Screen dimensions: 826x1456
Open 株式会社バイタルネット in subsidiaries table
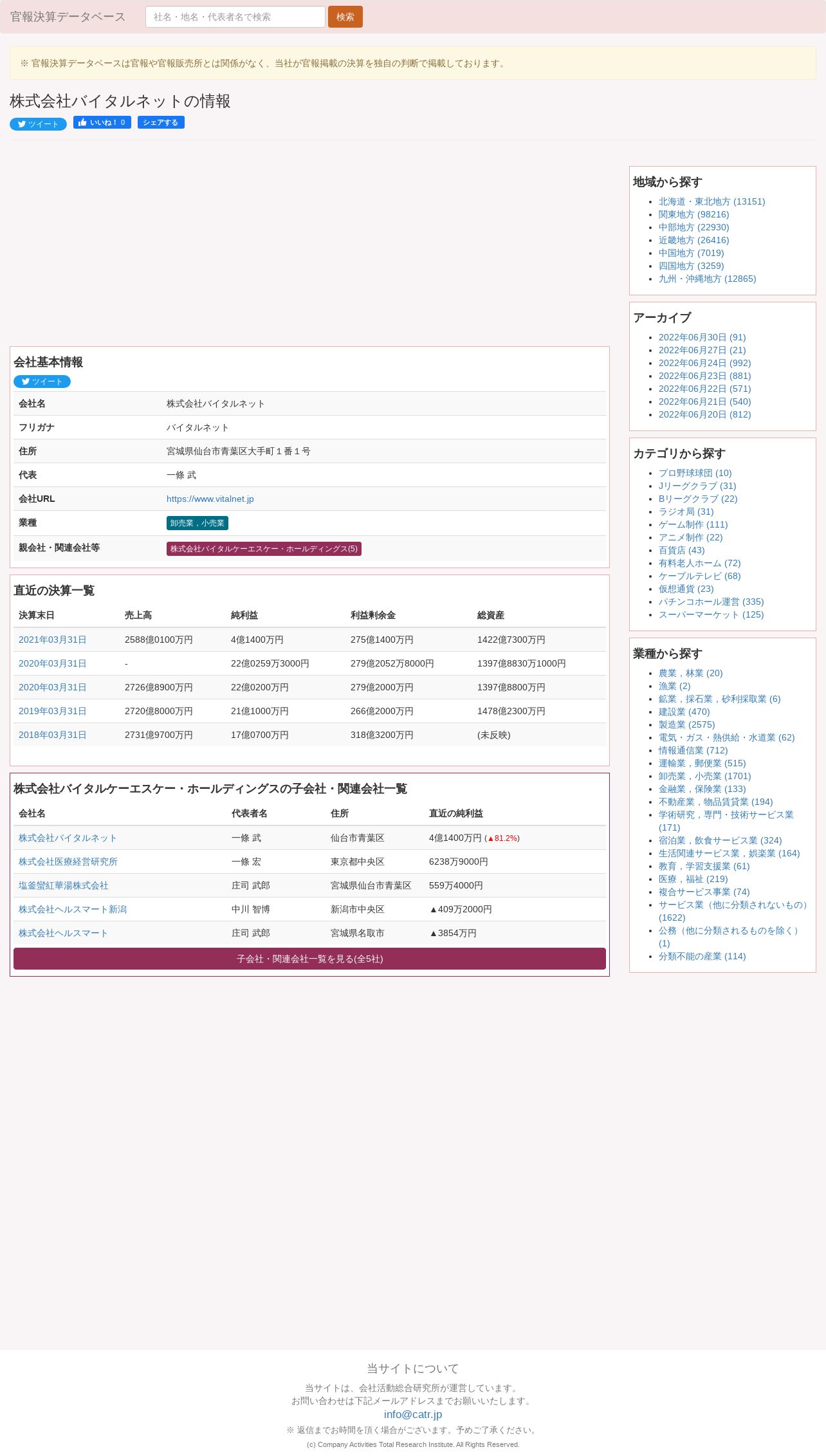pyautogui.click(x=68, y=838)
